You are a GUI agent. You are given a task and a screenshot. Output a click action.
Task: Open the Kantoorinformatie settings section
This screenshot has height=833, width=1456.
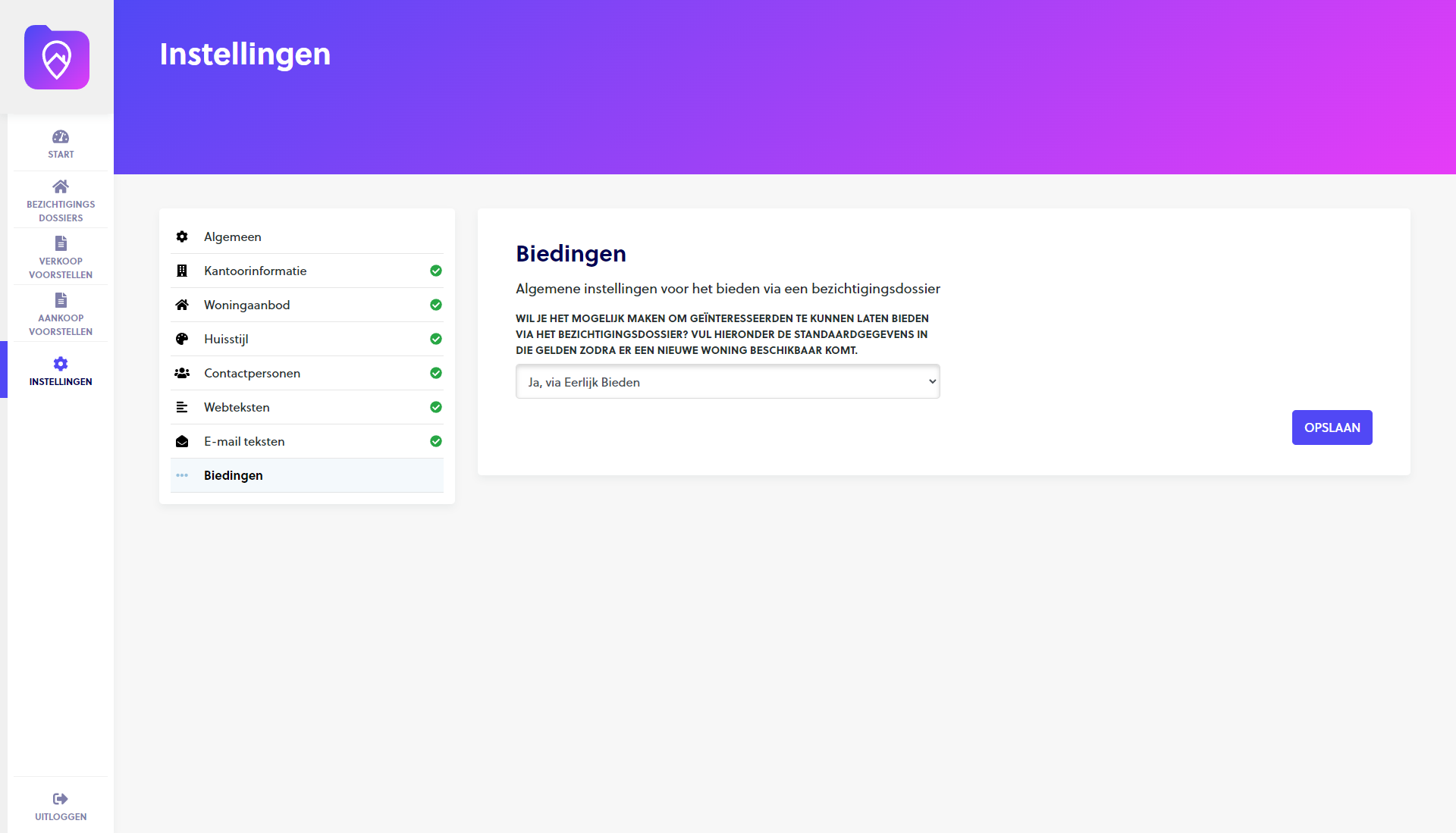tap(307, 271)
